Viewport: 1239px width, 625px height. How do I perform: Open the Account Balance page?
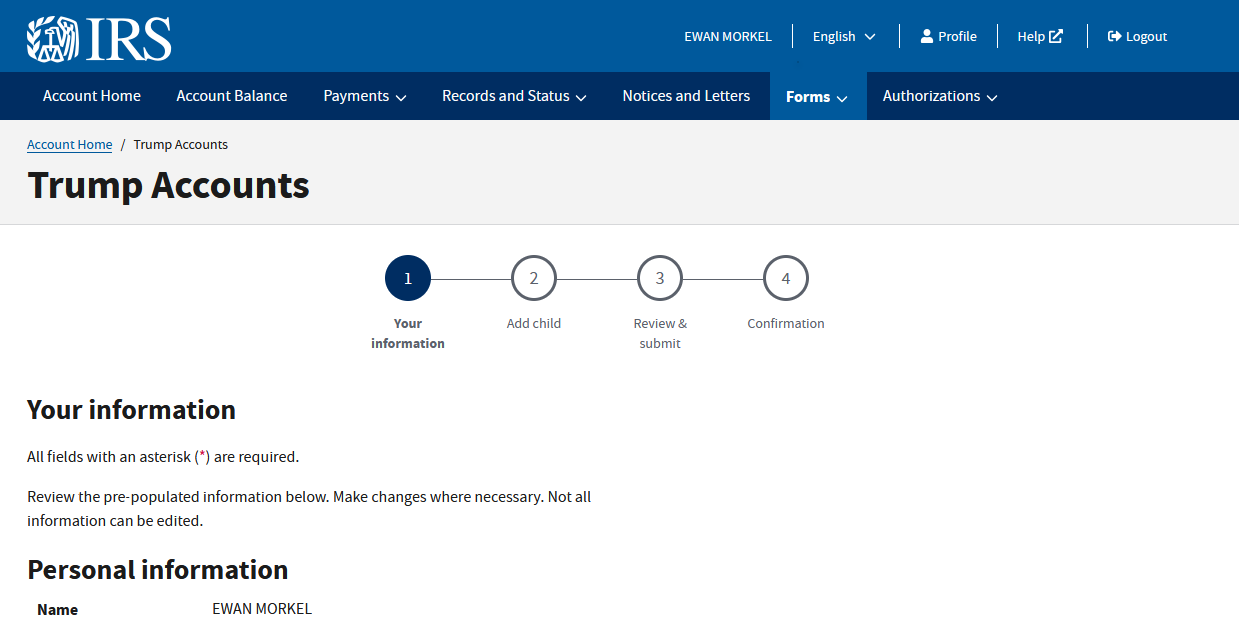(x=232, y=96)
